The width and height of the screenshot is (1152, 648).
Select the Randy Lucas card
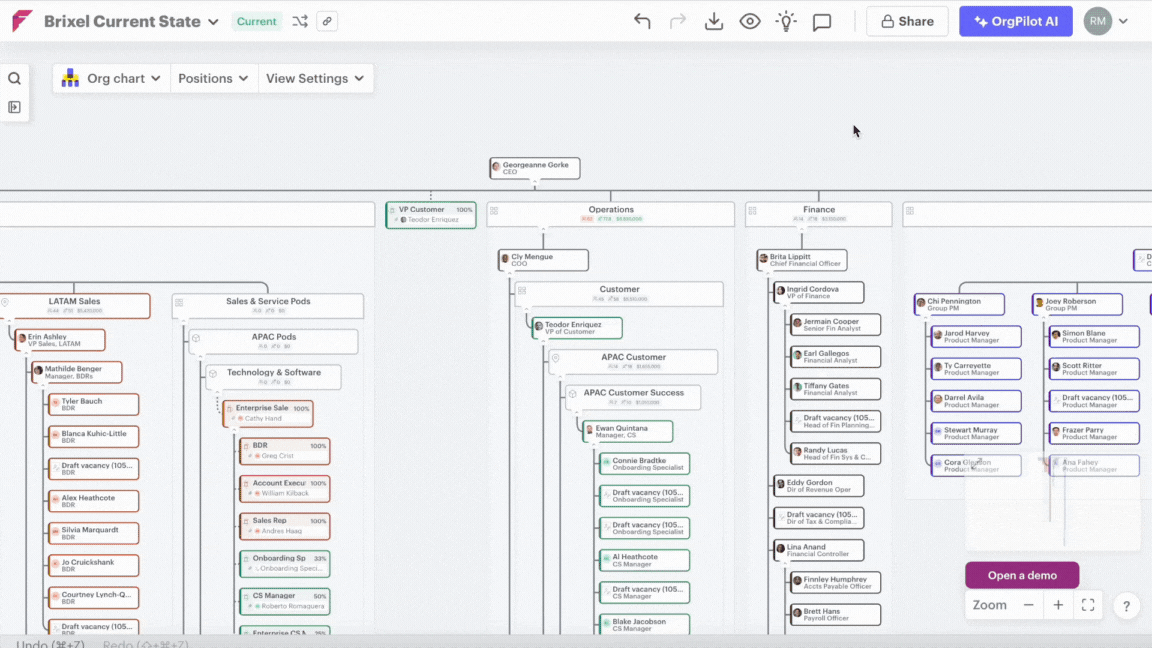[836, 453]
